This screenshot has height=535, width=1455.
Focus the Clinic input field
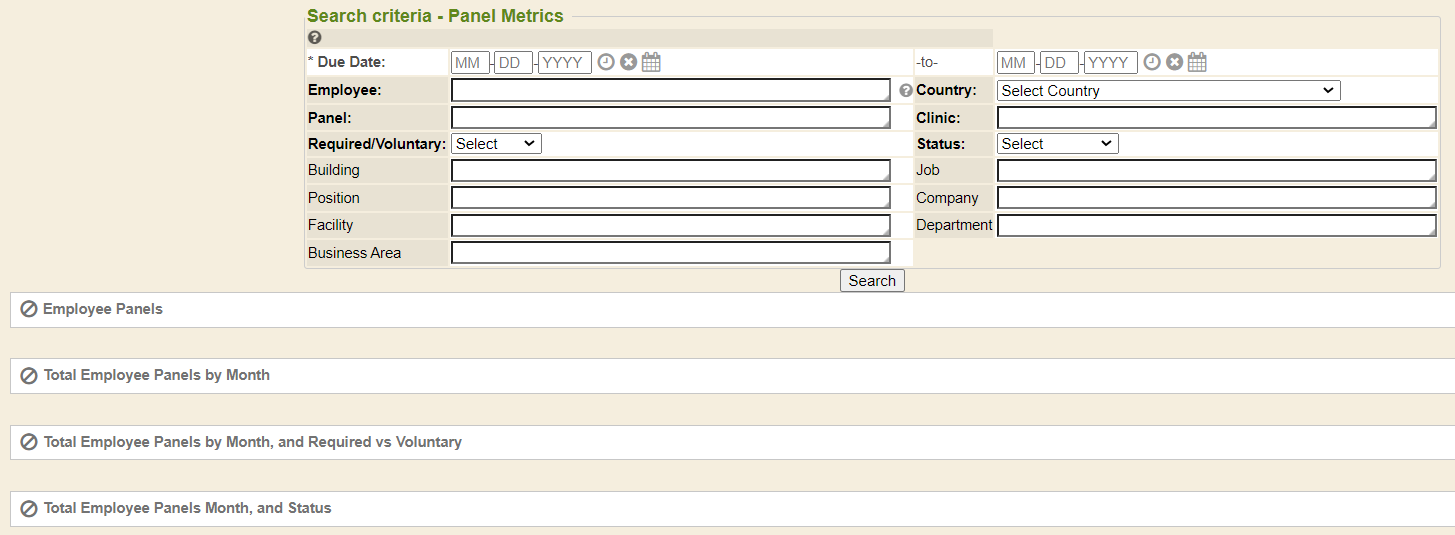(1216, 118)
